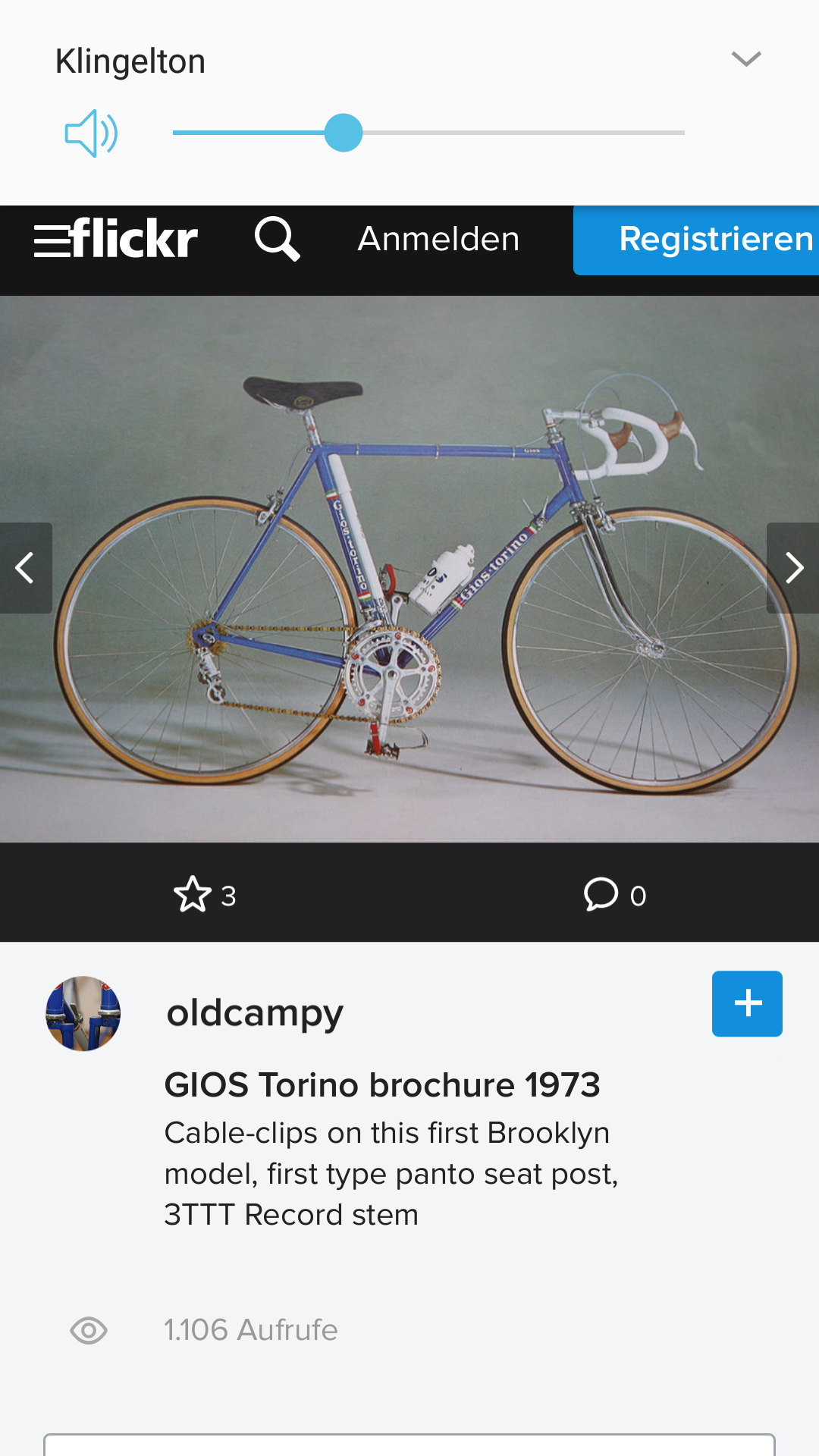Click the GIOS Torino brochure 1973 title
819x1456 pixels.
pos(382,1084)
